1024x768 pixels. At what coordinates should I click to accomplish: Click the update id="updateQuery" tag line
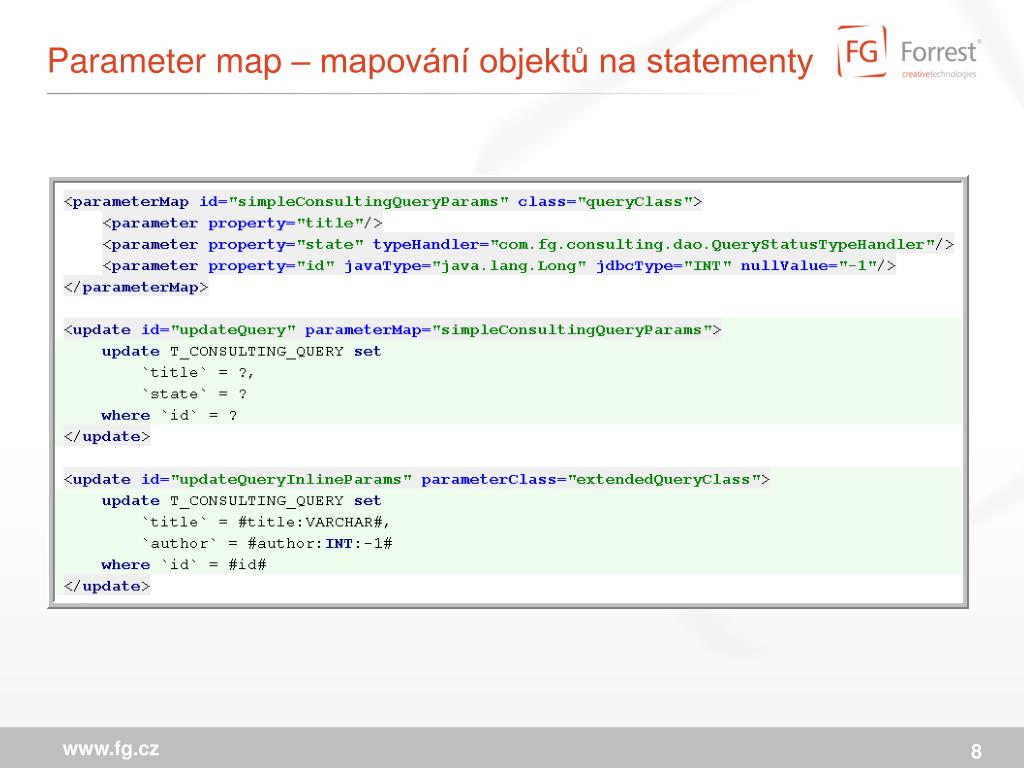coord(392,330)
